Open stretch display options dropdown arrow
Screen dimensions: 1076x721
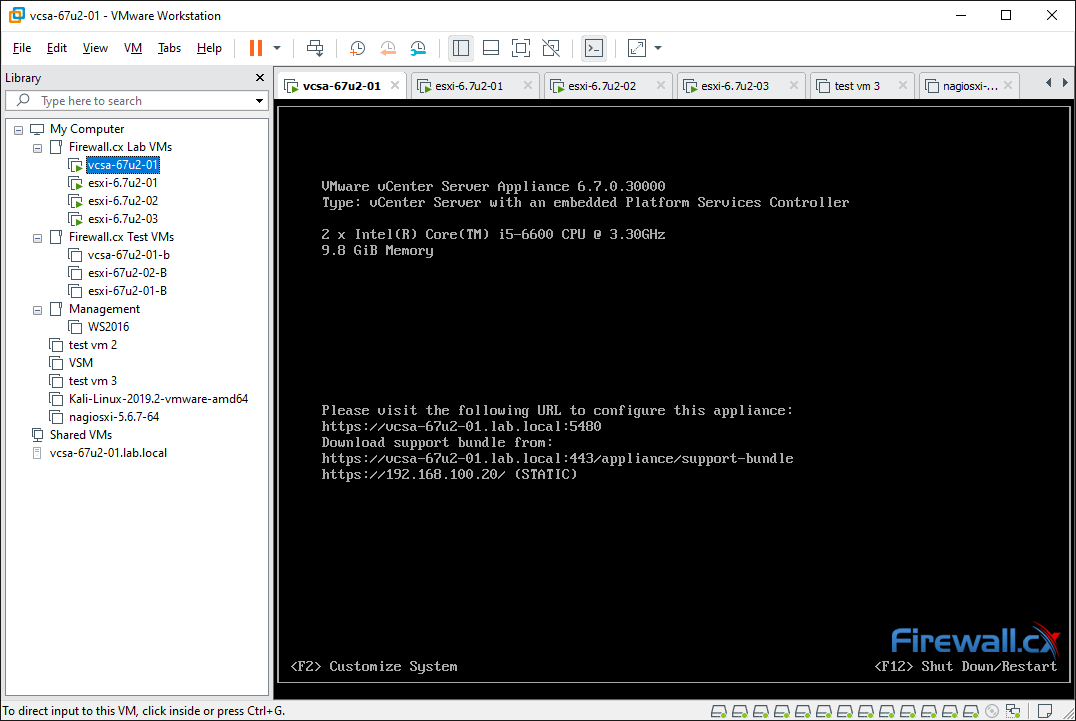click(658, 48)
